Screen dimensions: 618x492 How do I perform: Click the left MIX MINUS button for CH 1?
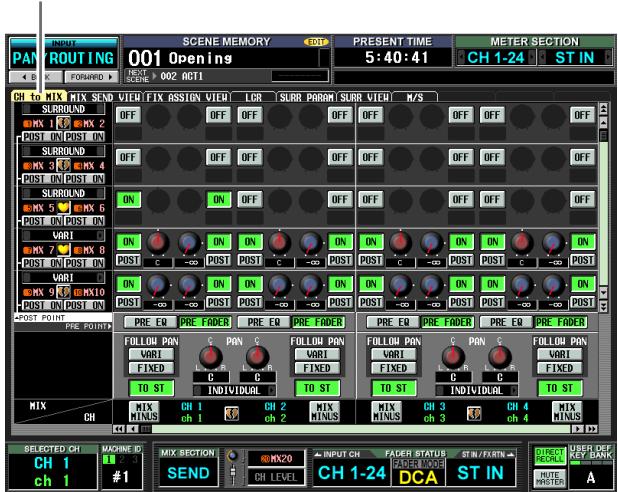pyautogui.click(x=144, y=412)
